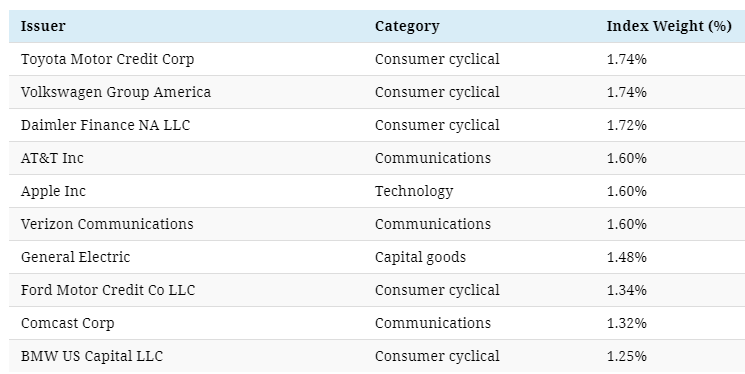
Task: Select the Toyota Motor Credit Corp cell
Action: [x=107, y=59]
